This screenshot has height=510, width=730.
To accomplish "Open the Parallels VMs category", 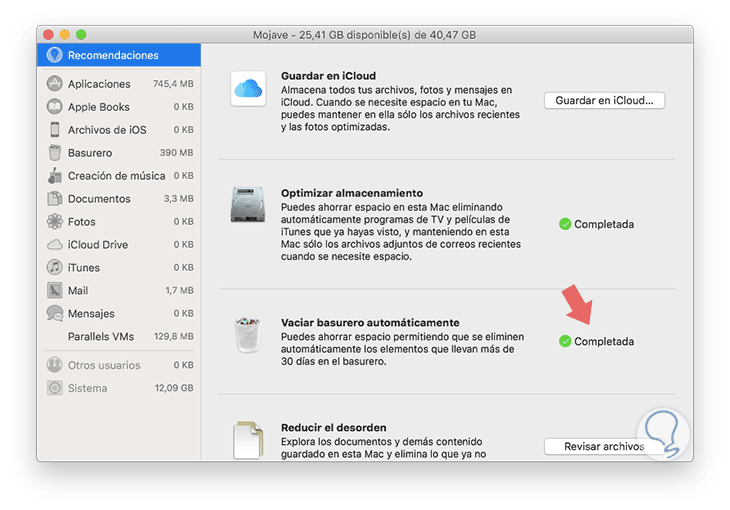I will click(x=100, y=337).
